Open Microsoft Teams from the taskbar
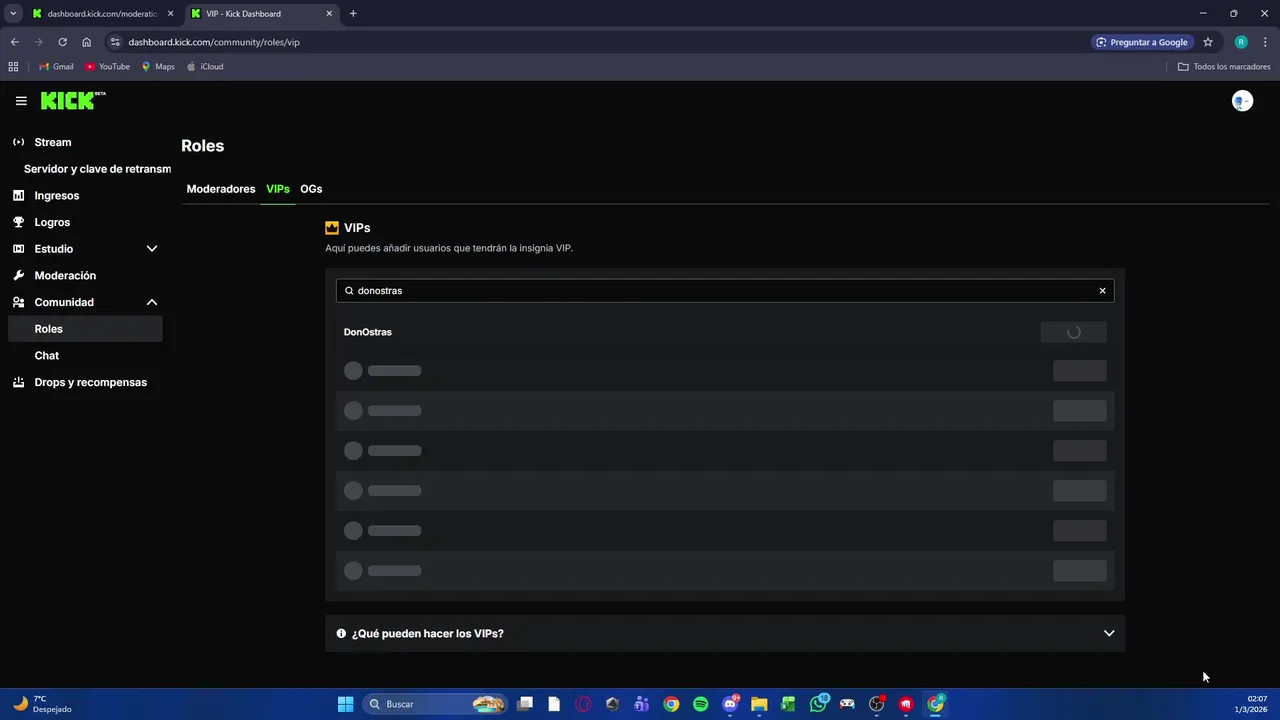Viewport: 1280px width, 720px height. [642, 704]
